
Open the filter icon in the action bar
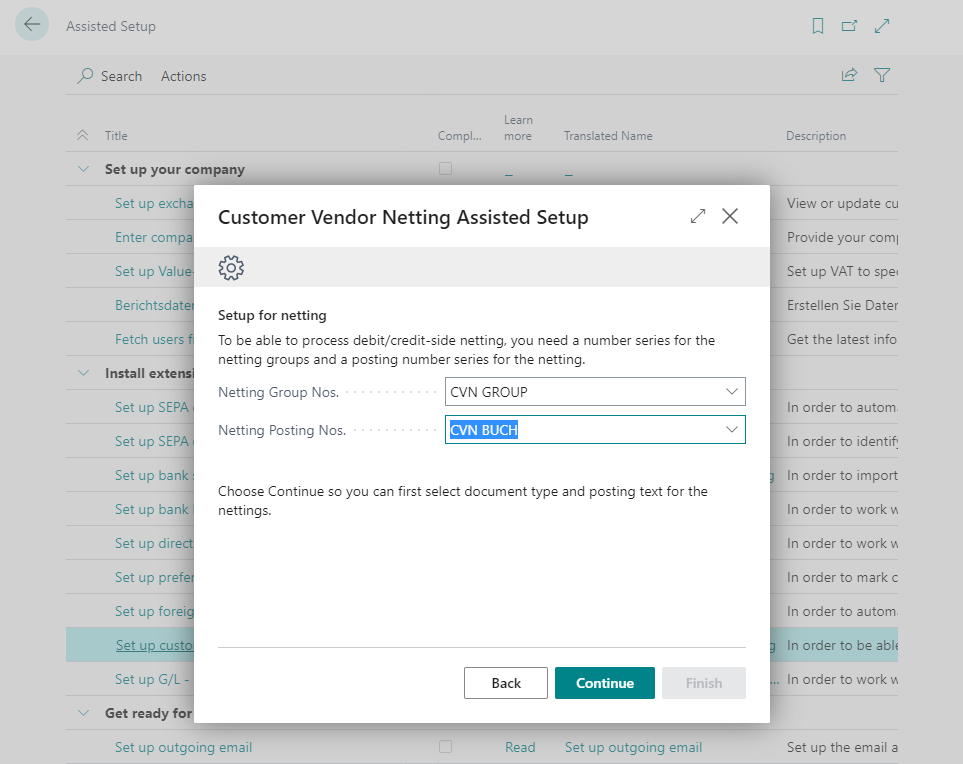click(882, 74)
